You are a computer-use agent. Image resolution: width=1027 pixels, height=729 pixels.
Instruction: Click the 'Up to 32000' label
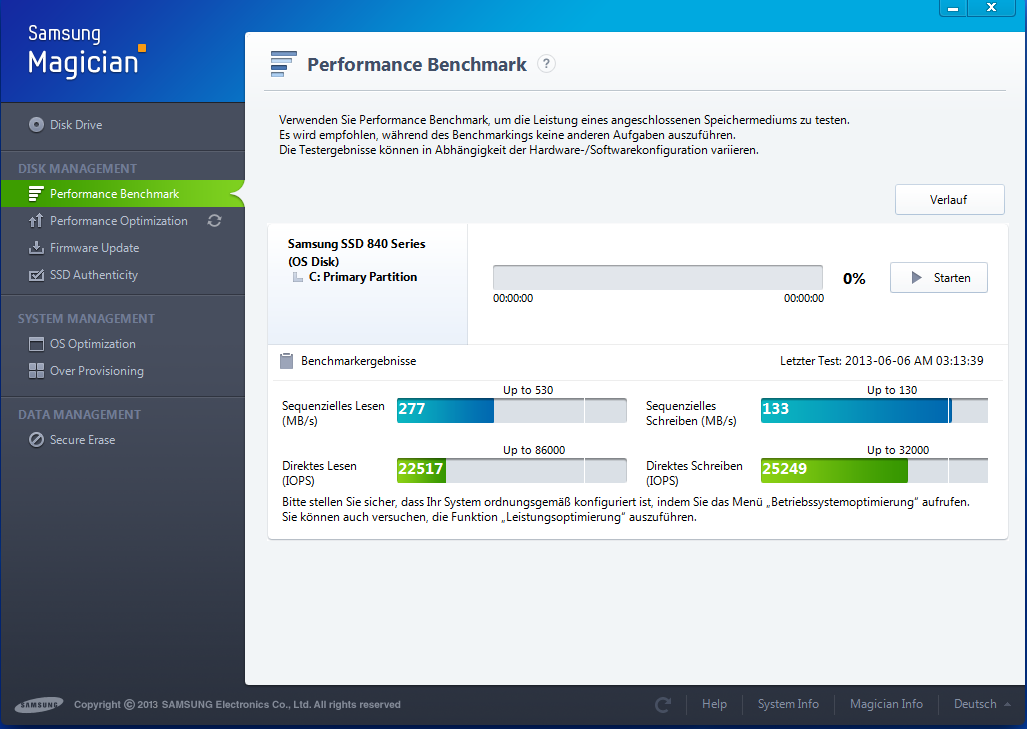pyautogui.click(x=898, y=451)
